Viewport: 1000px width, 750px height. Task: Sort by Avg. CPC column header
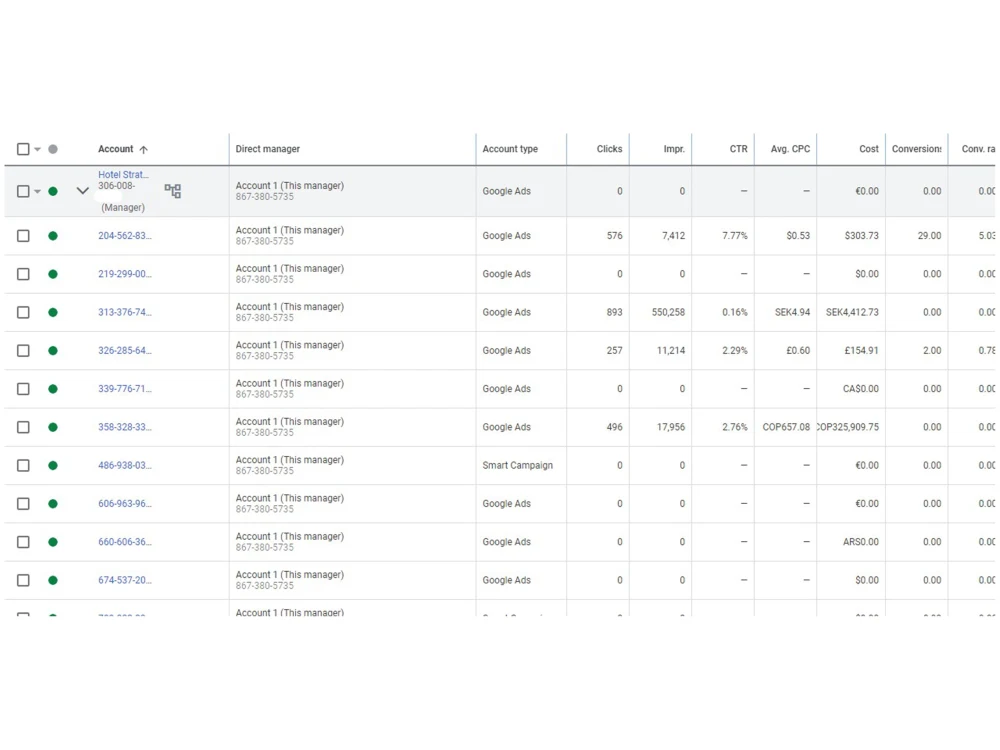pyautogui.click(x=790, y=149)
